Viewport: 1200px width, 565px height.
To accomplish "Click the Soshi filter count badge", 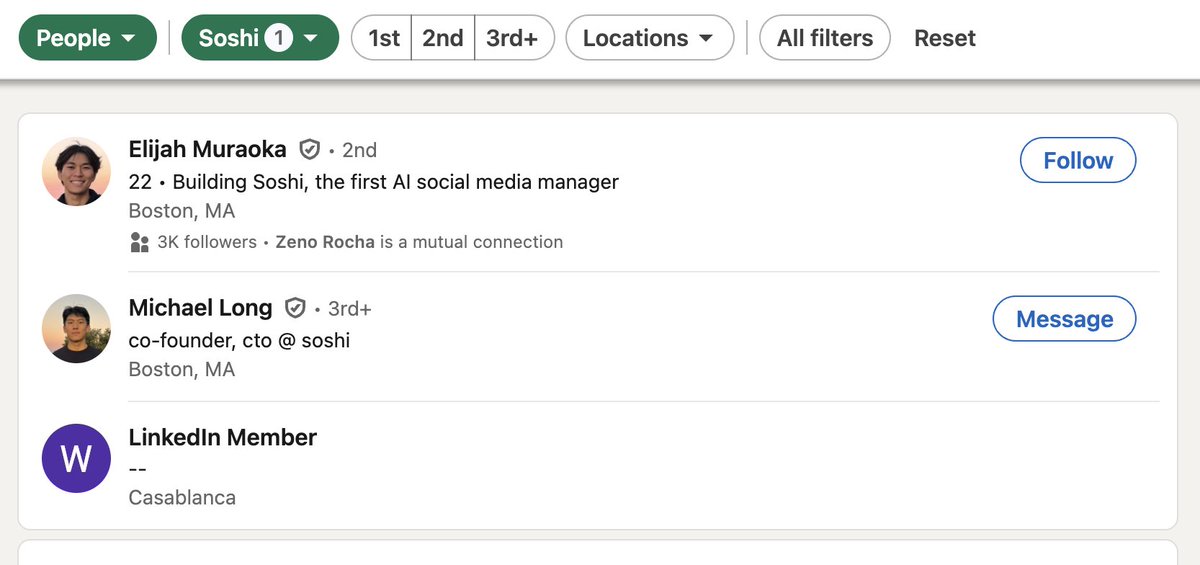I will point(278,38).
